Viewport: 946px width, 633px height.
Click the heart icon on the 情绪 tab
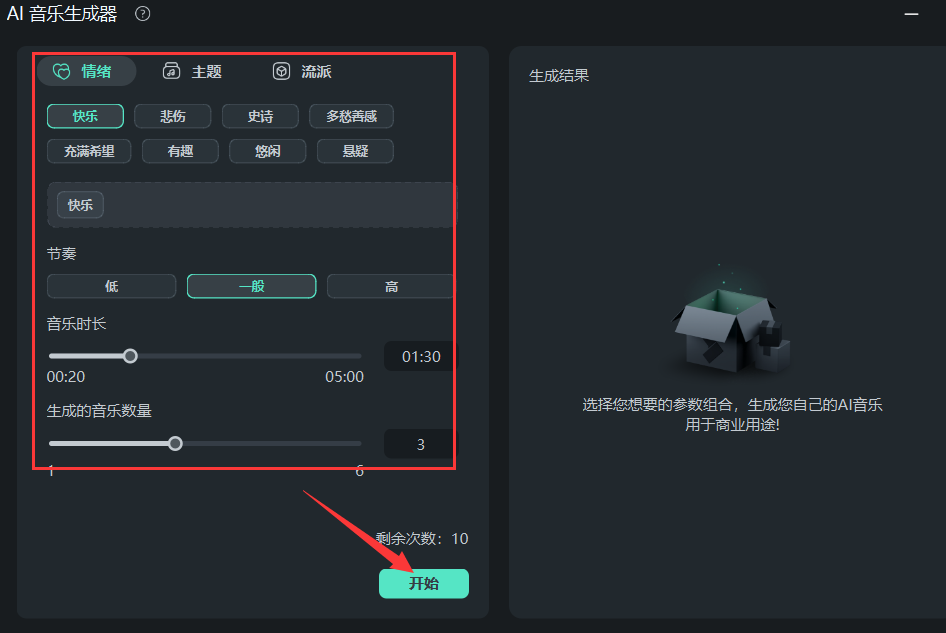click(x=61, y=71)
